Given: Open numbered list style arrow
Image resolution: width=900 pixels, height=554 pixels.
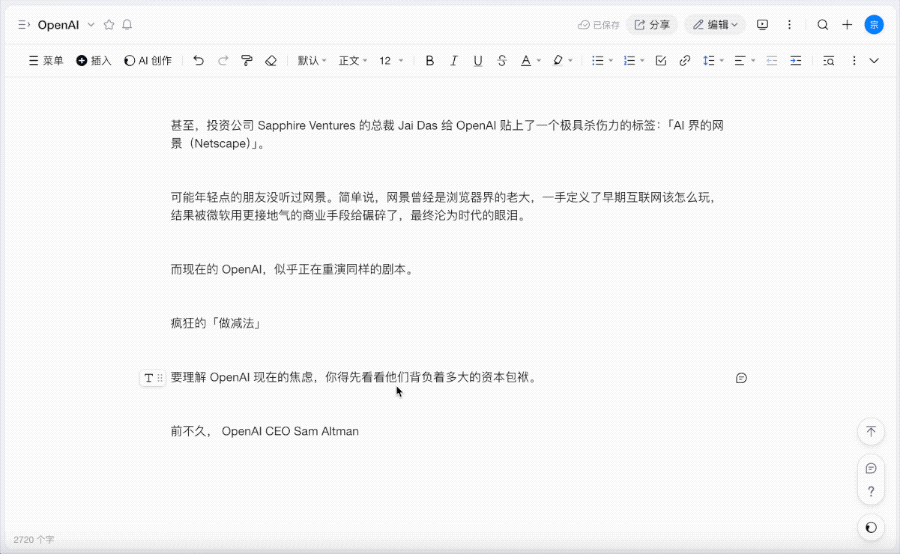Looking at the screenshot, I should pos(642,61).
